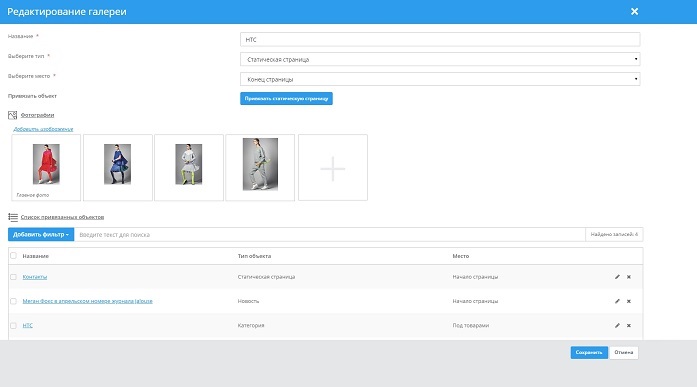Image resolution: width=697 pixels, height=387 pixels.
Task: Click the Фотографии heading link
Action: [37, 115]
